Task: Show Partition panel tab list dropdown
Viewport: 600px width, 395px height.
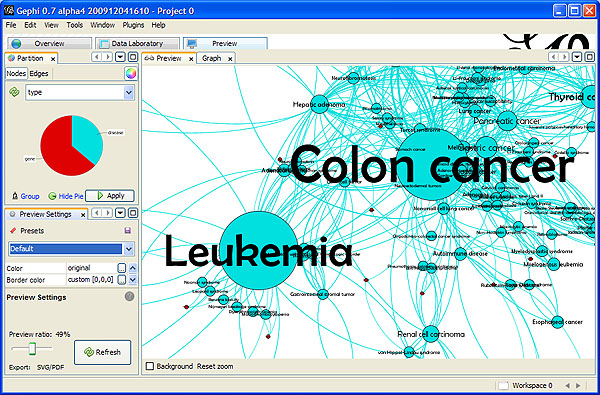Action: (x=121, y=57)
